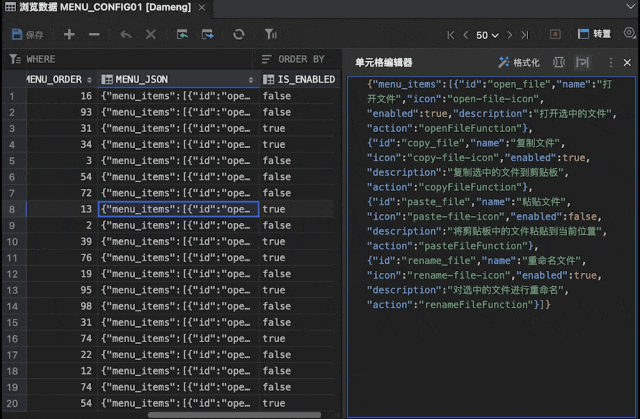Click the export data icon
The image size is (640, 419).
tap(207, 35)
